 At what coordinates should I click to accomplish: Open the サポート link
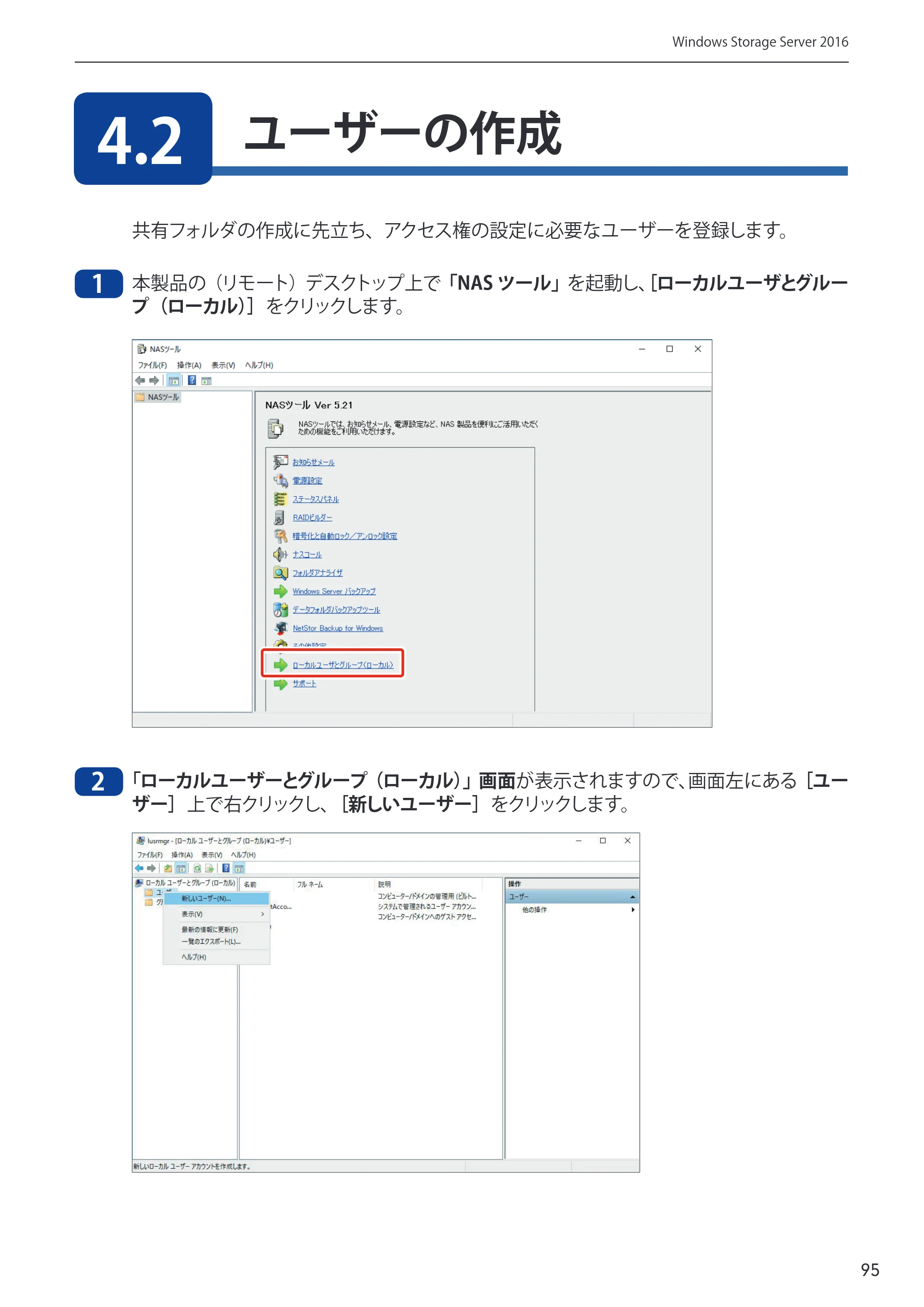point(304,684)
